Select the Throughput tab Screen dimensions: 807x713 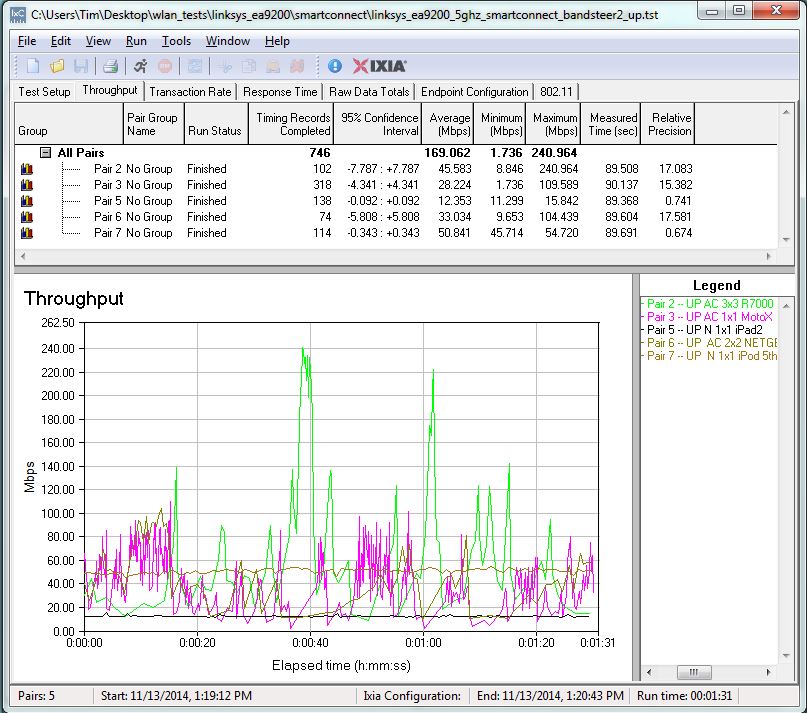point(110,90)
